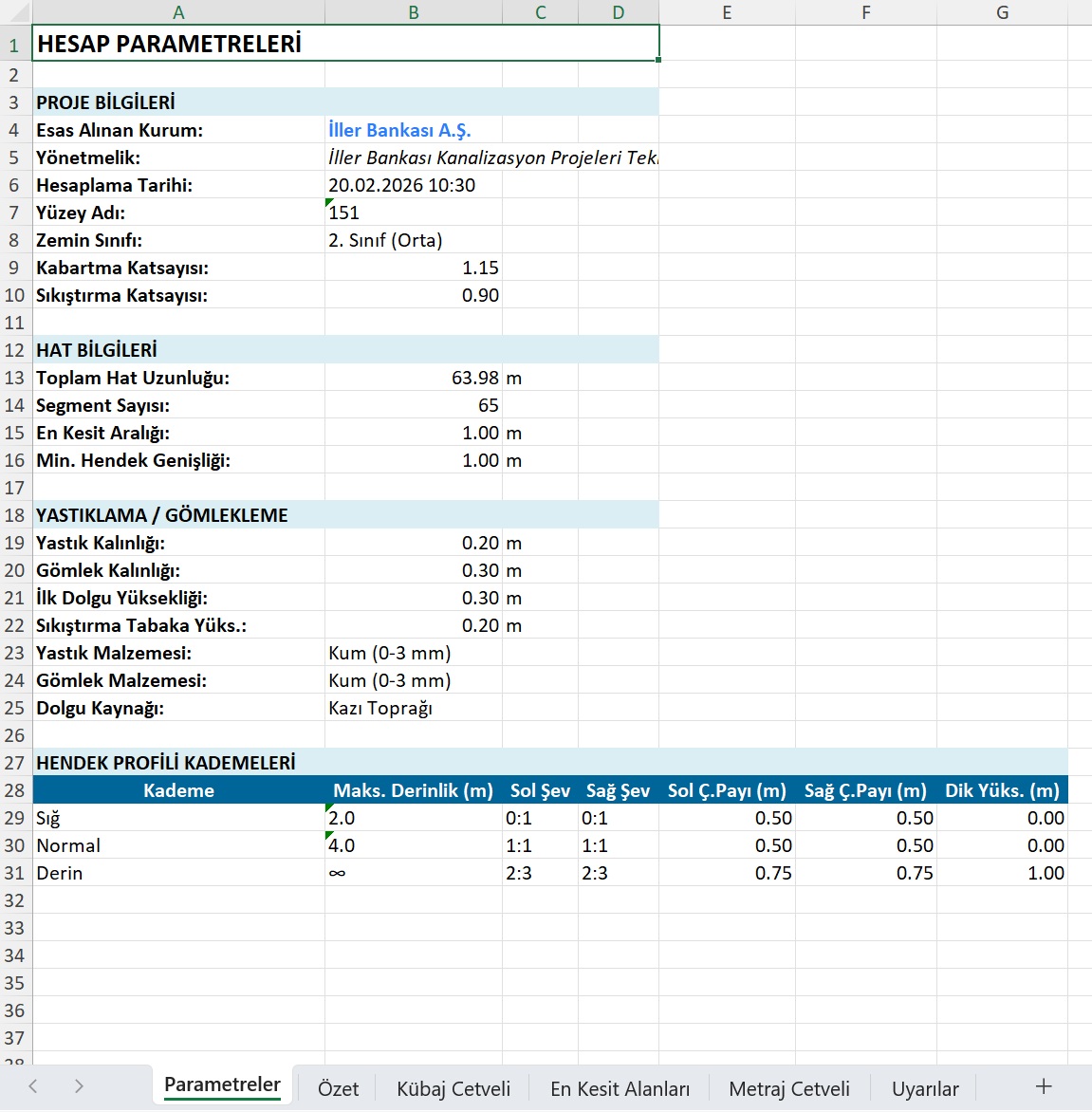Select the date cell 20.02.2026 10:30
The width and height of the screenshot is (1092, 1112).
414,185
